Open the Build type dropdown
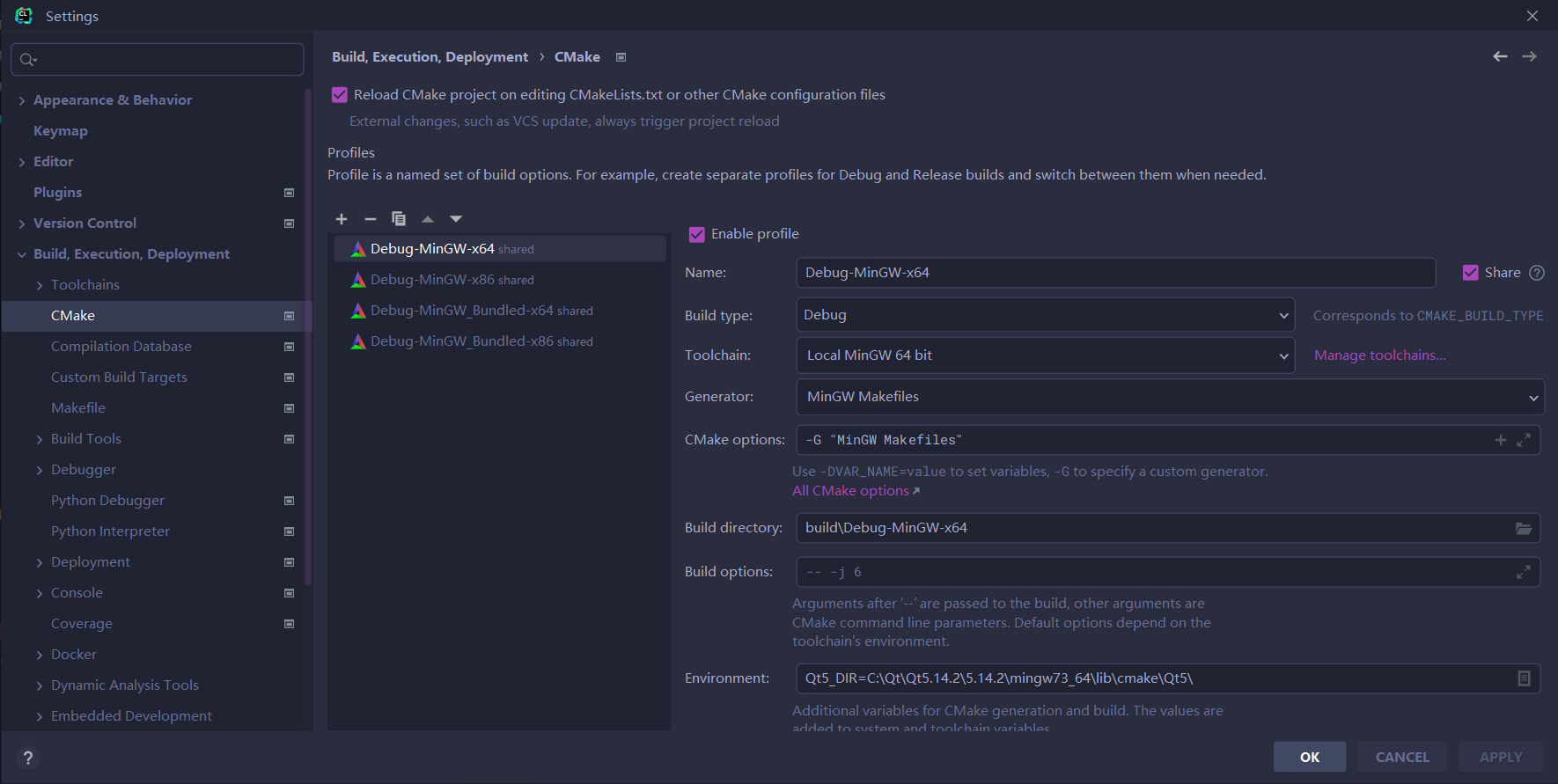This screenshot has width=1558, height=784. click(1045, 315)
